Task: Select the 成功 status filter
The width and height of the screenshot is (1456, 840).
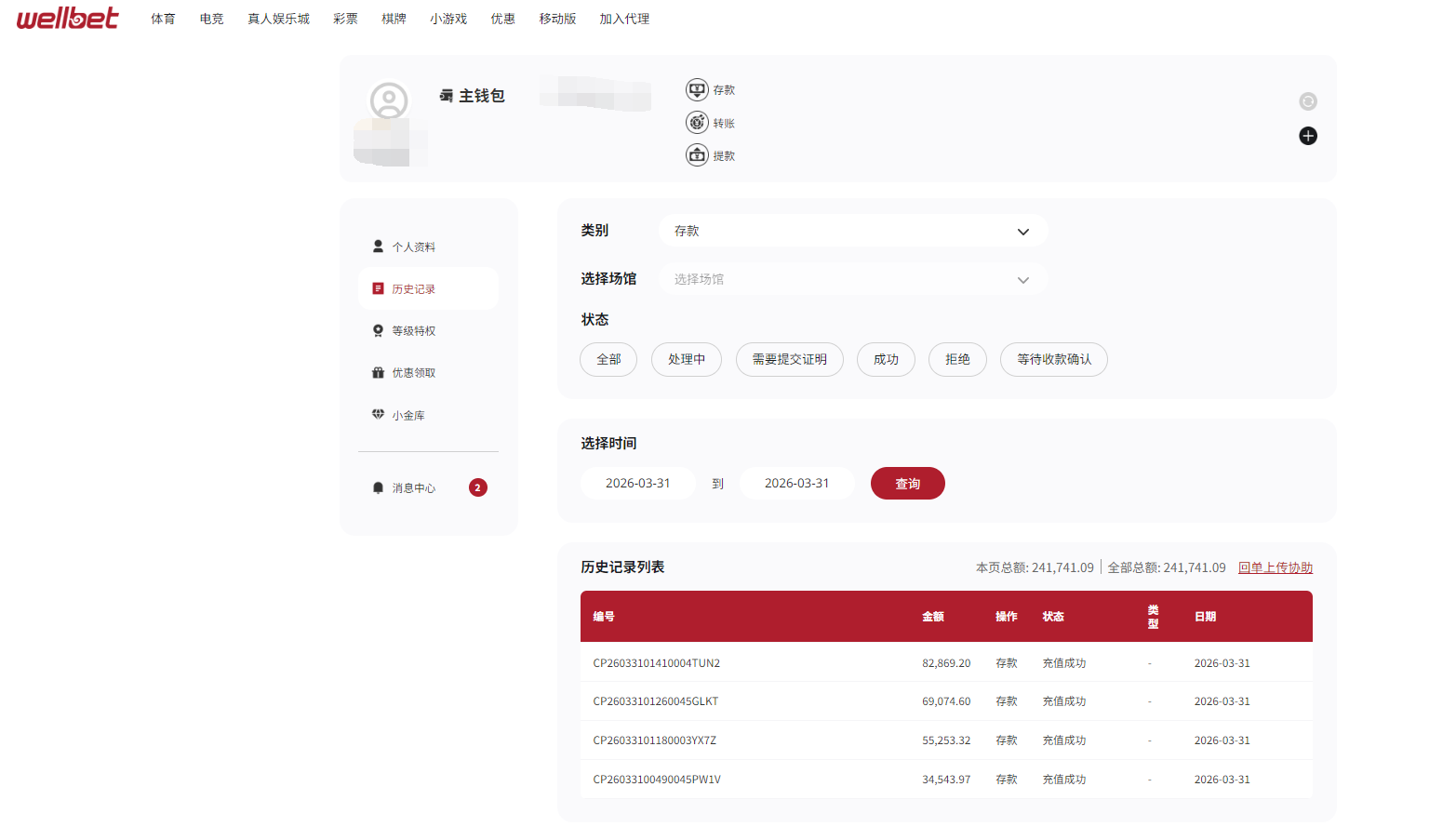Action: pyautogui.click(x=885, y=359)
